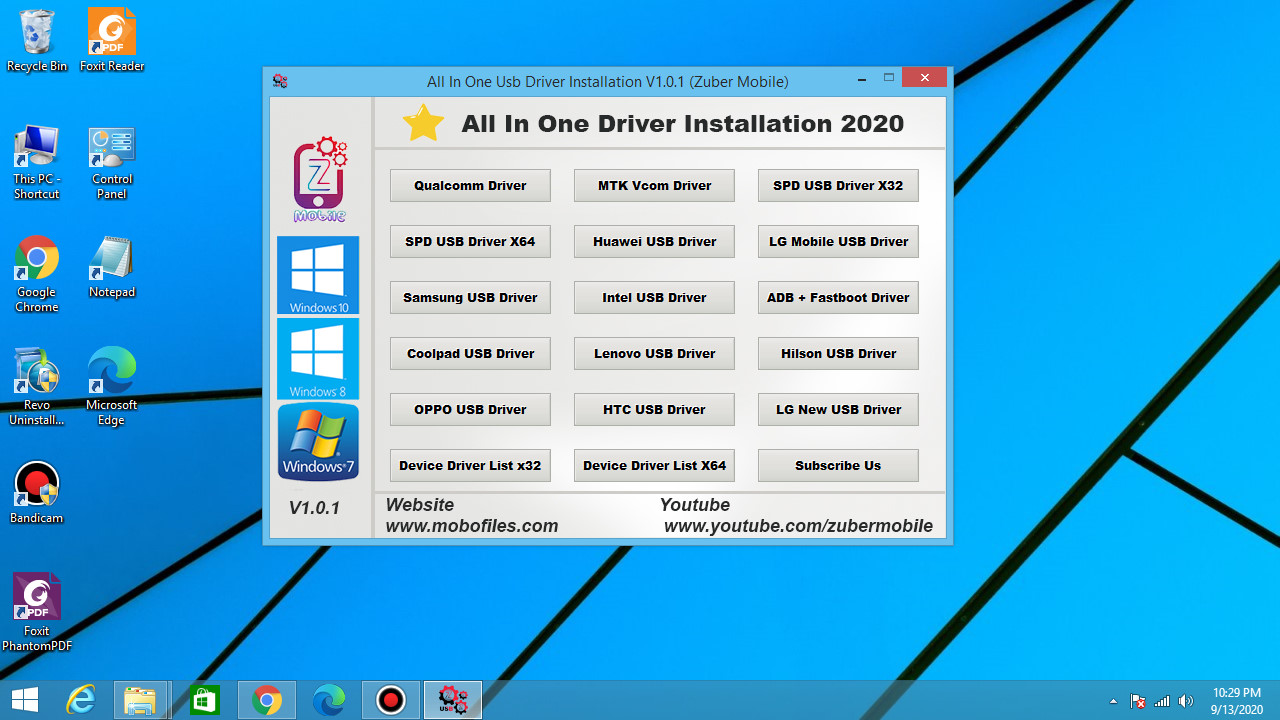The height and width of the screenshot is (720, 1280).
Task: Open Windows Store from taskbar
Action: pyautogui.click(x=204, y=700)
